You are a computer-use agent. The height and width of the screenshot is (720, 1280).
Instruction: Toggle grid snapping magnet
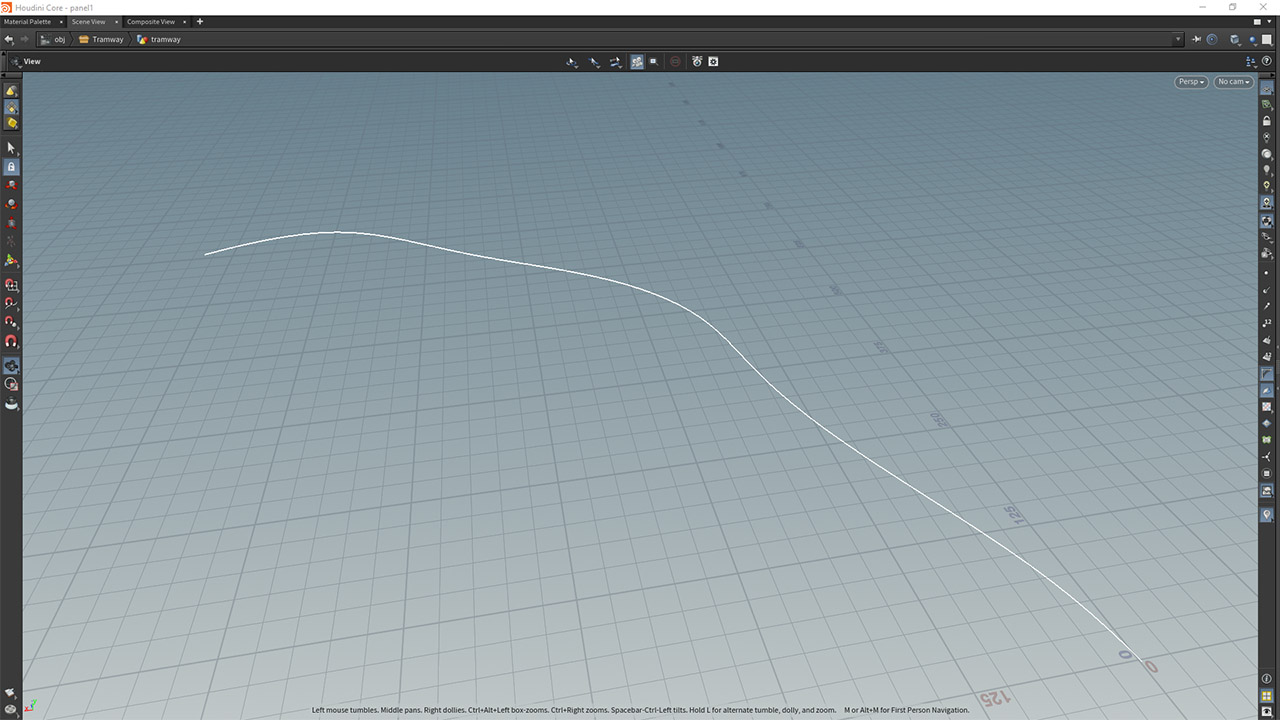coord(11,286)
